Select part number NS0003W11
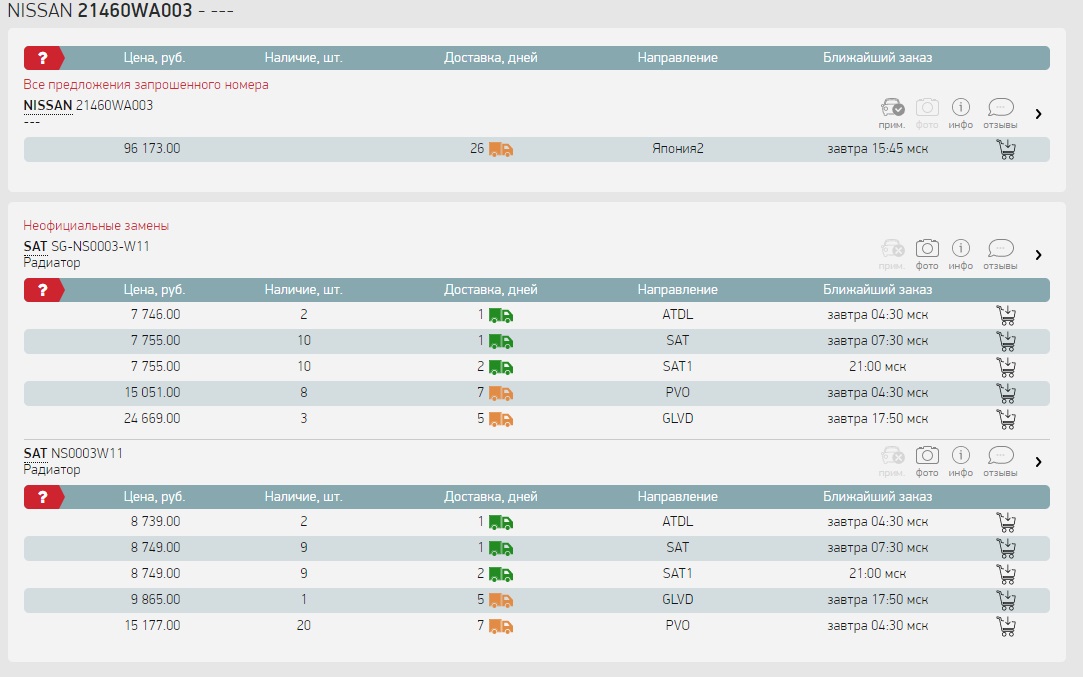This screenshot has width=1083, height=677. coord(87,453)
